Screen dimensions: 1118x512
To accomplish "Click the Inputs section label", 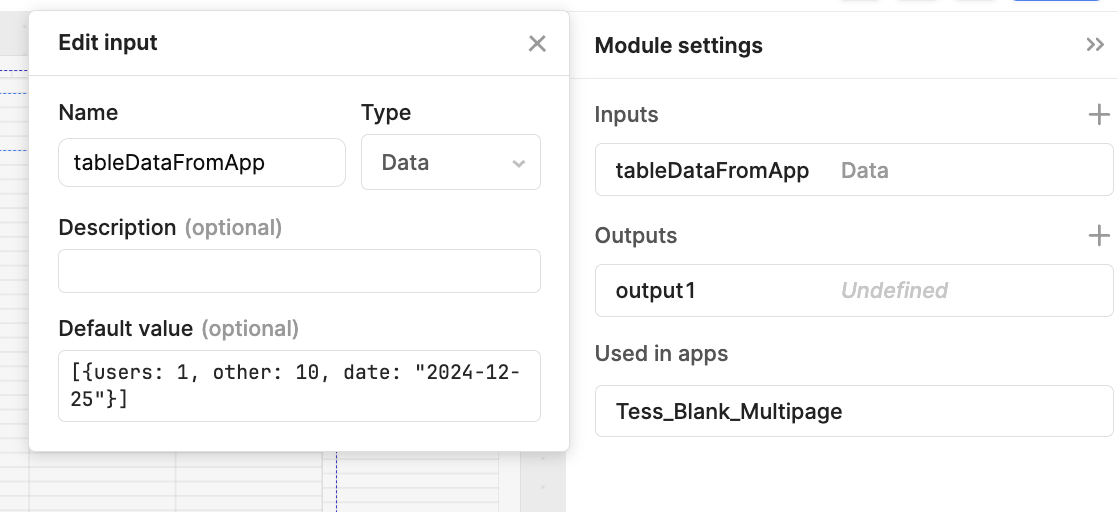I will tap(626, 115).
